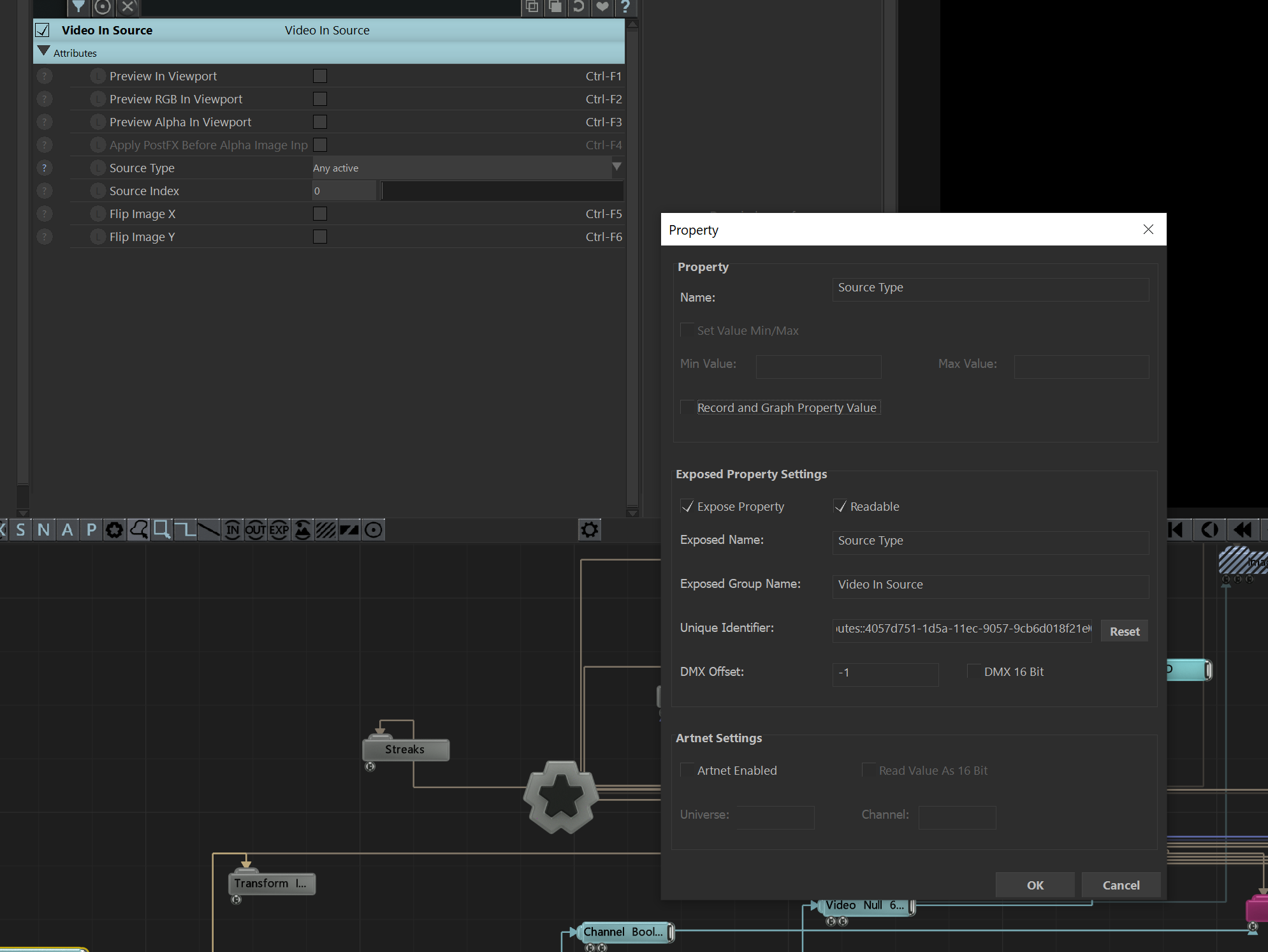1268x952 pixels.
Task: Open nodegraph settings gear icon
Action: [590, 530]
